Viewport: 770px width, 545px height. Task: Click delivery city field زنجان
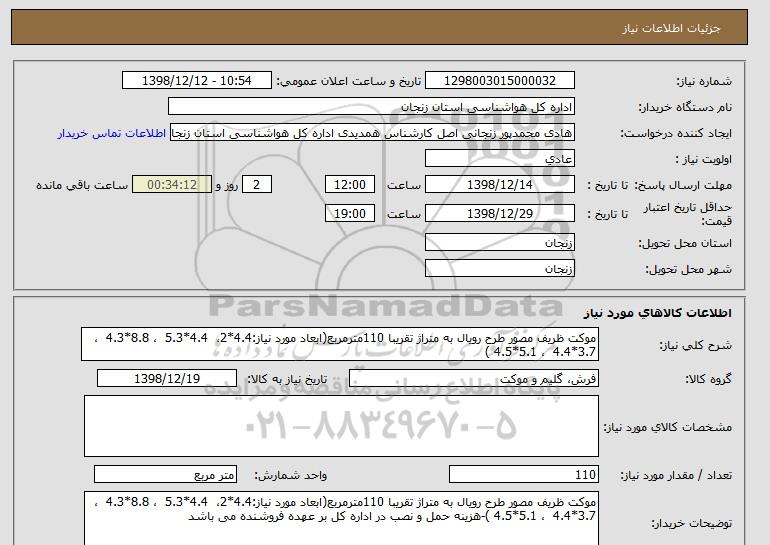point(499,269)
